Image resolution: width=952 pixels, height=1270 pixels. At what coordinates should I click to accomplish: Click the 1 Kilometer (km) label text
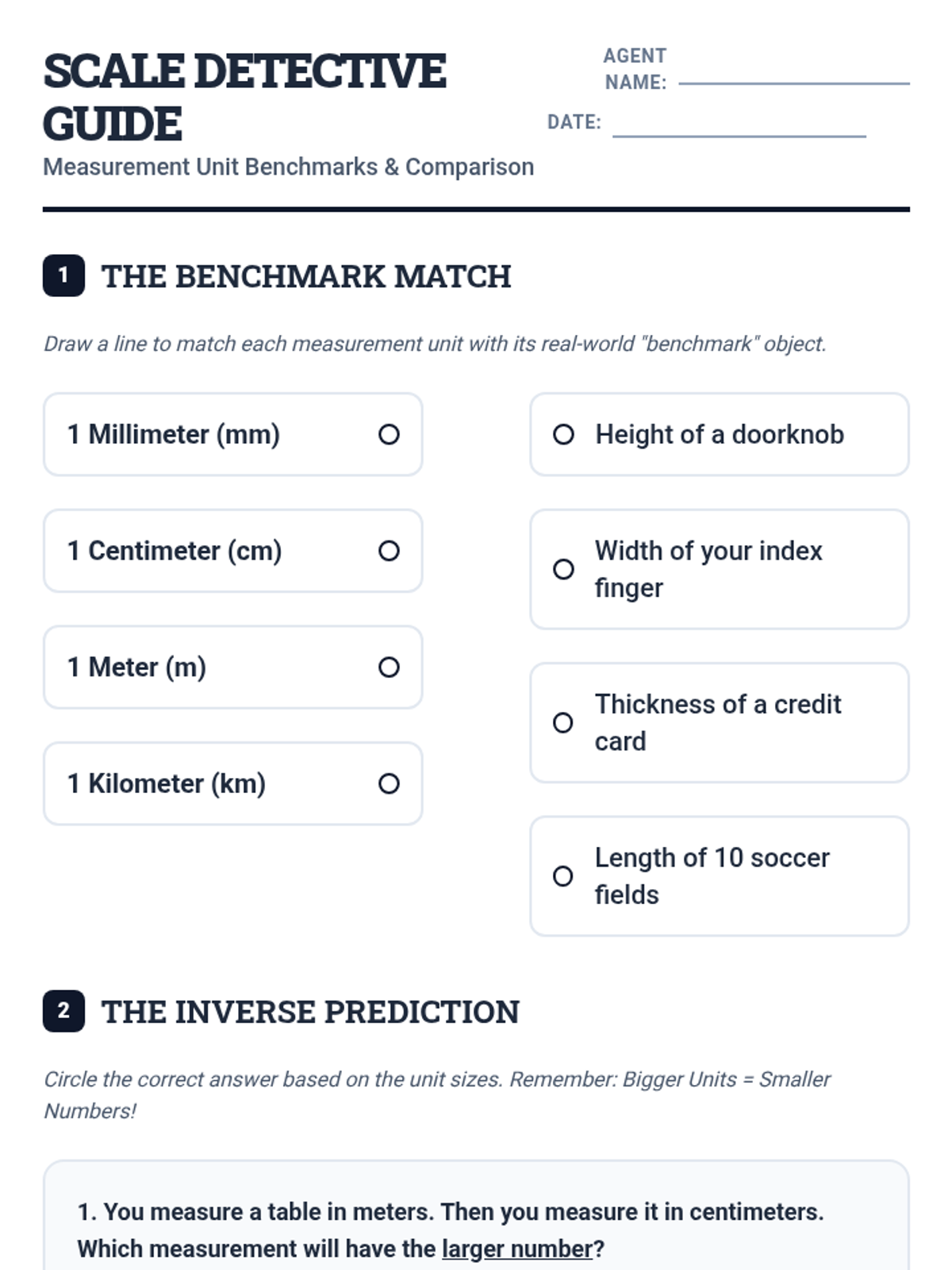[x=167, y=784]
